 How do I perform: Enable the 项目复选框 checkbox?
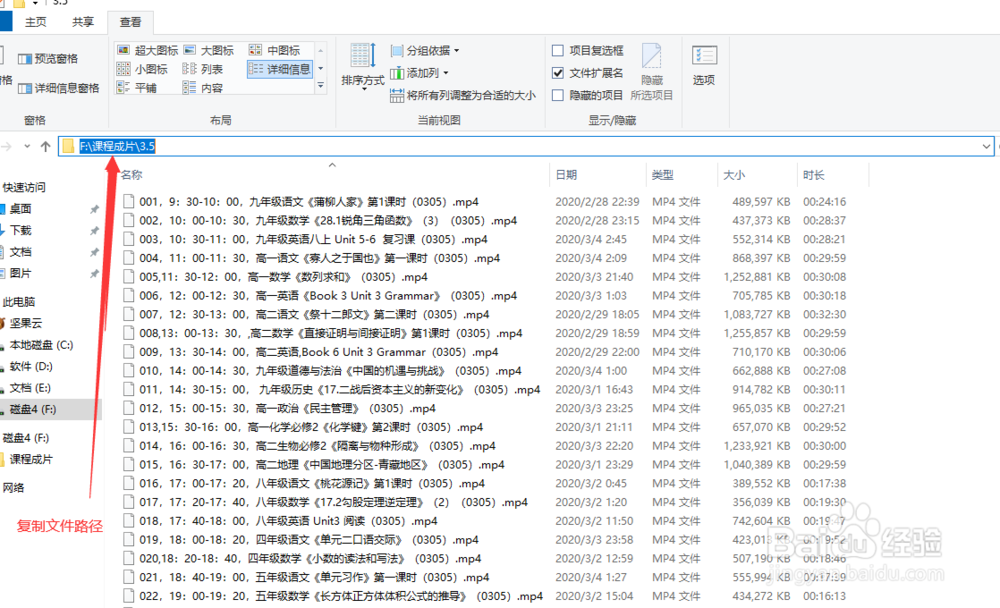click(x=556, y=50)
